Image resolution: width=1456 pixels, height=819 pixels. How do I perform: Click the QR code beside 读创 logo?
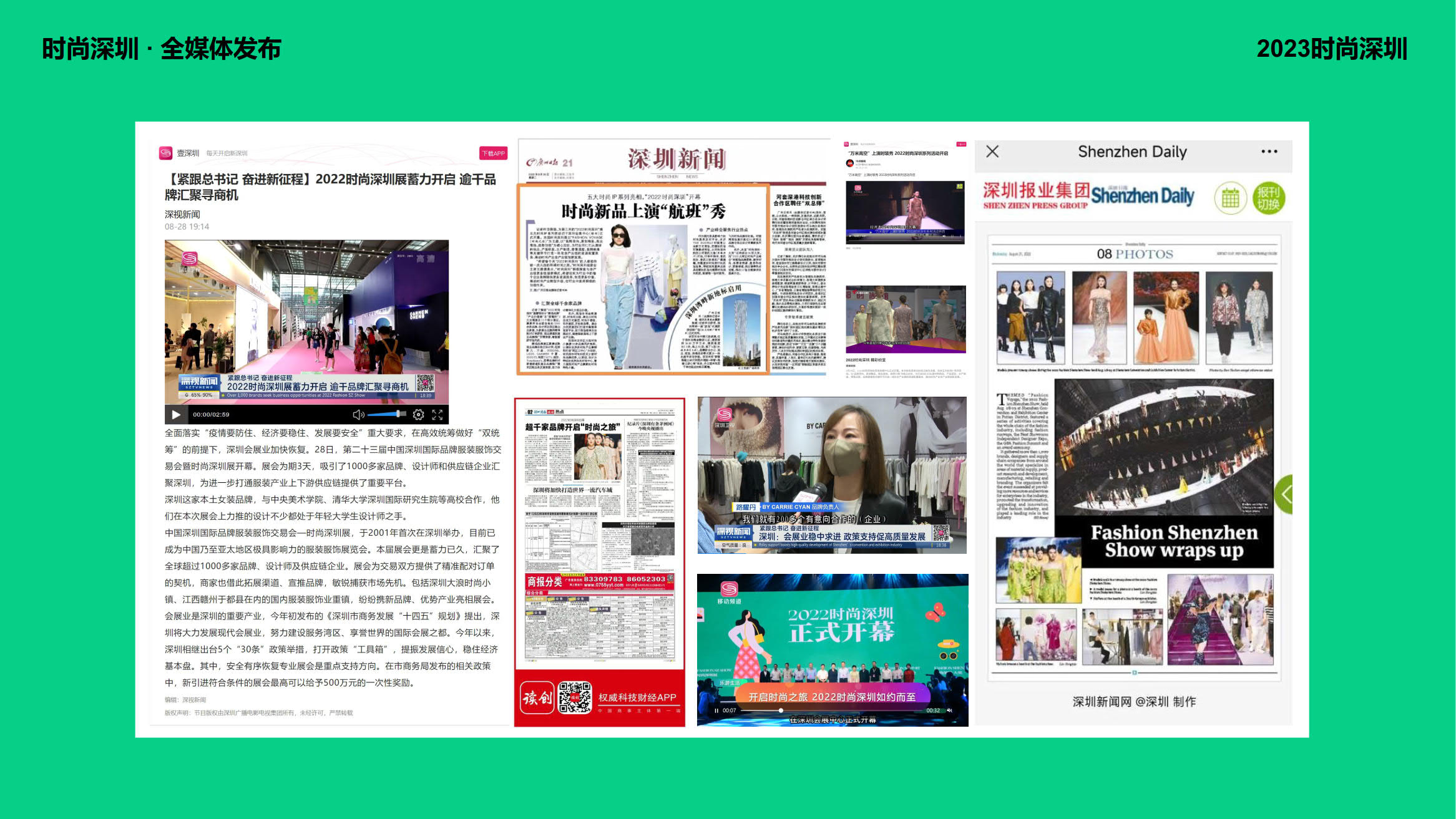(575, 697)
